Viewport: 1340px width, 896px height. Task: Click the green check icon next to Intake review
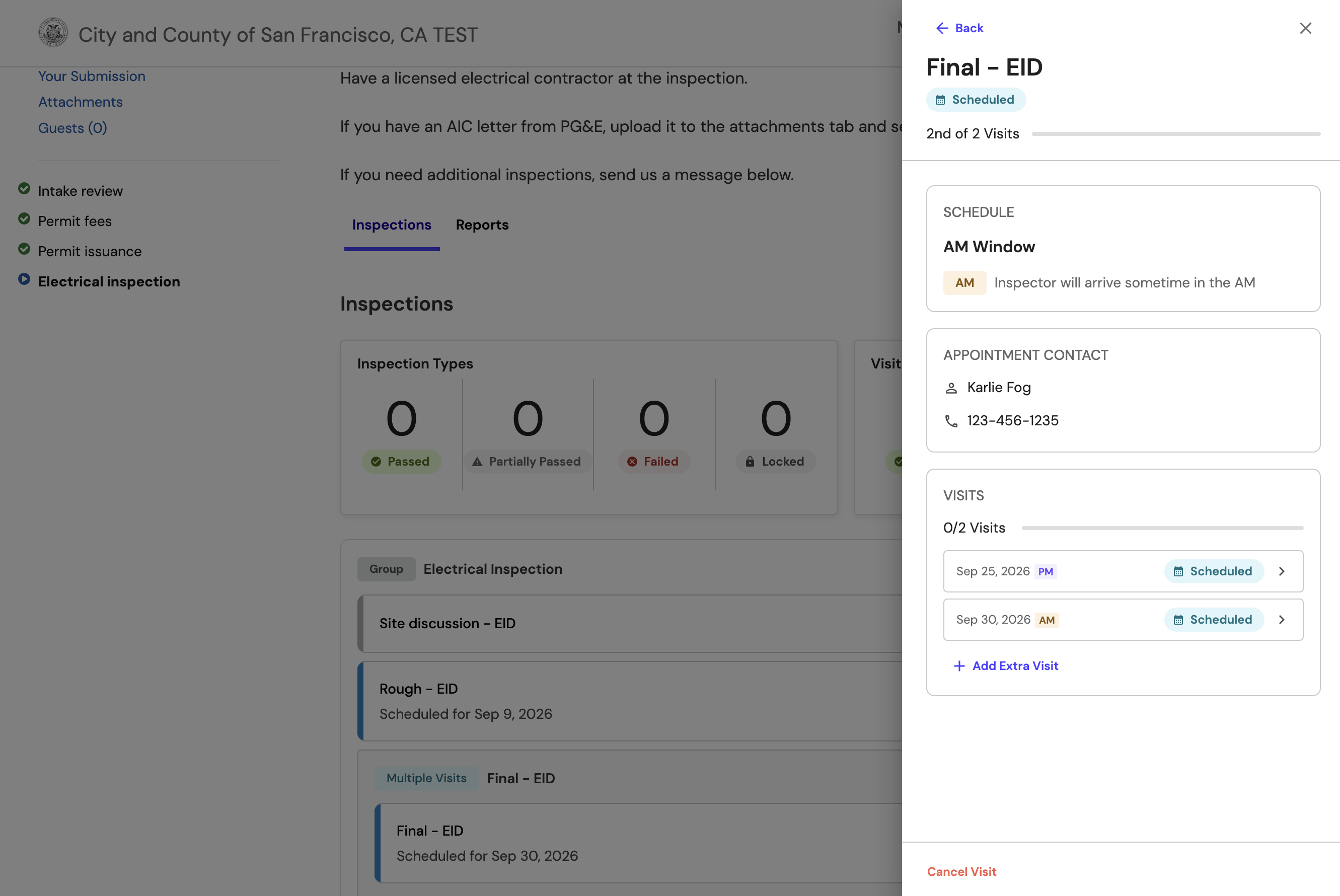[x=24, y=189]
